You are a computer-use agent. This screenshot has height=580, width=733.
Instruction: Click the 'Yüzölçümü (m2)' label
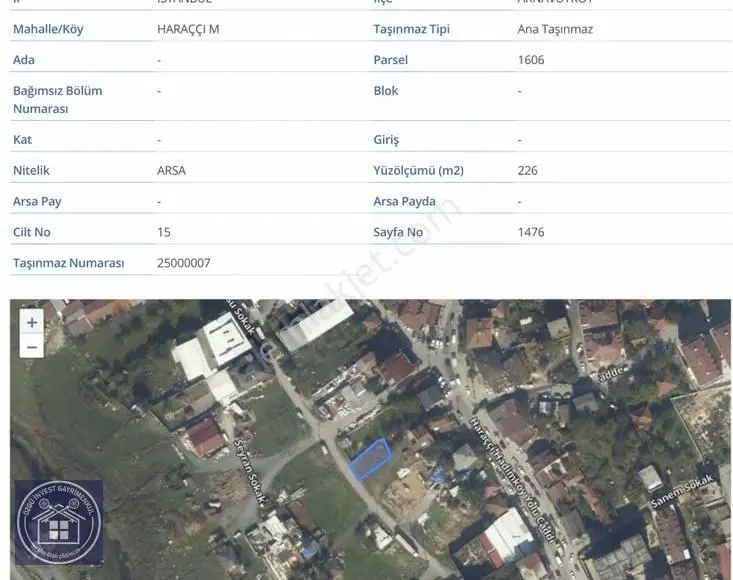tap(418, 171)
